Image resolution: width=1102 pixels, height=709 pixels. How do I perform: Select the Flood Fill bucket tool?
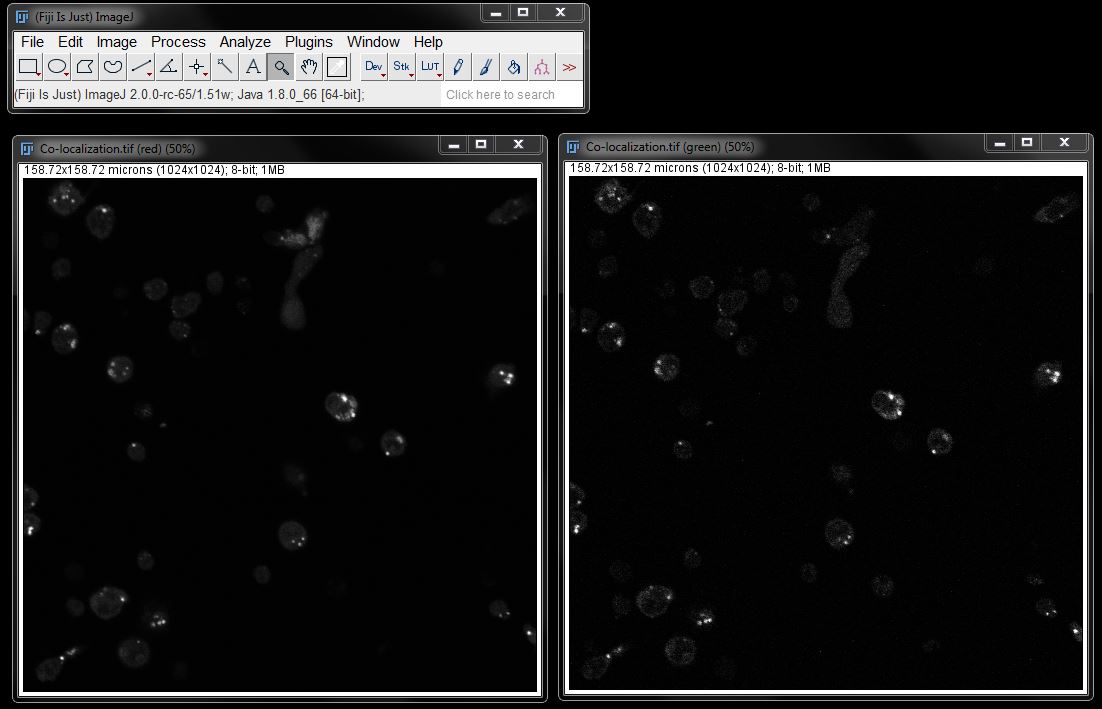click(513, 67)
